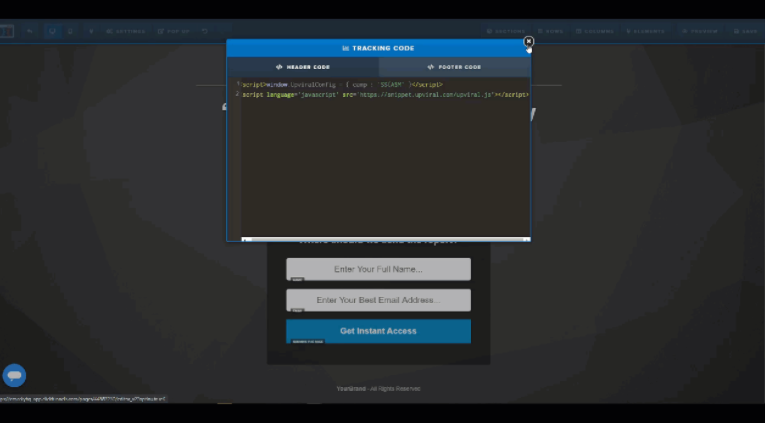765x423 pixels.
Task: Click the Enter Your Best Email Address field
Action: click(x=379, y=300)
